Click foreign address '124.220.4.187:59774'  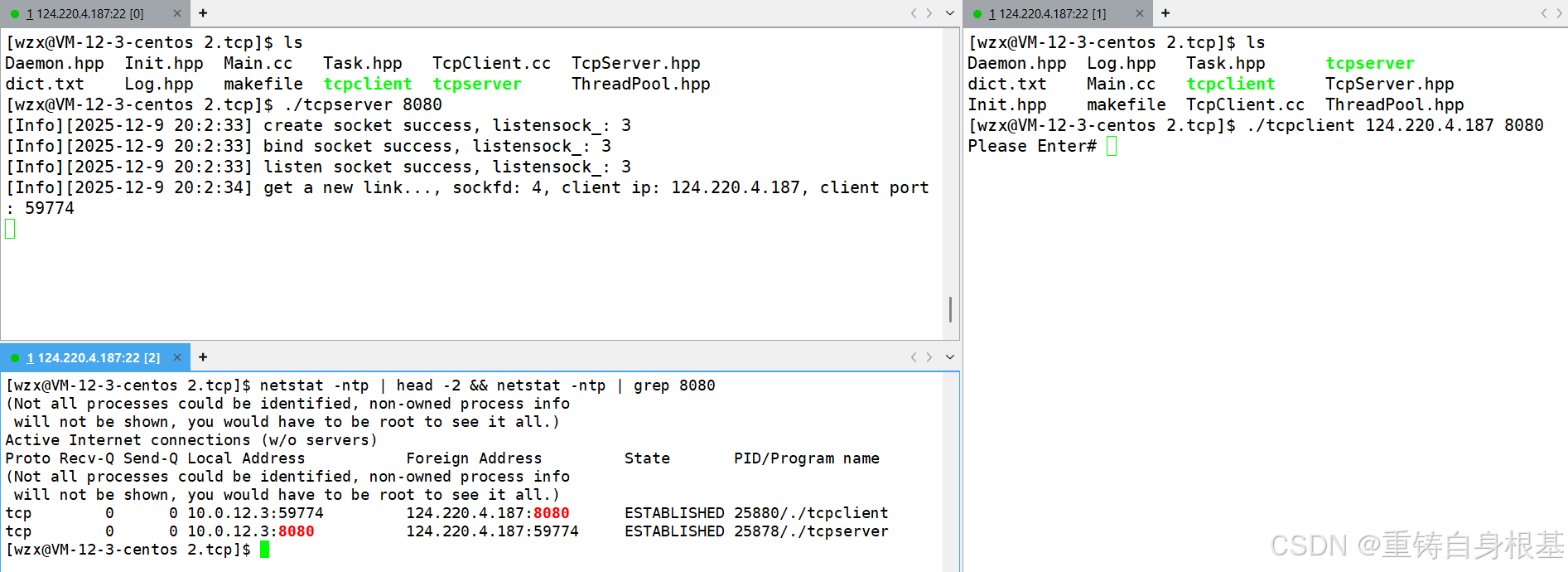(x=492, y=531)
